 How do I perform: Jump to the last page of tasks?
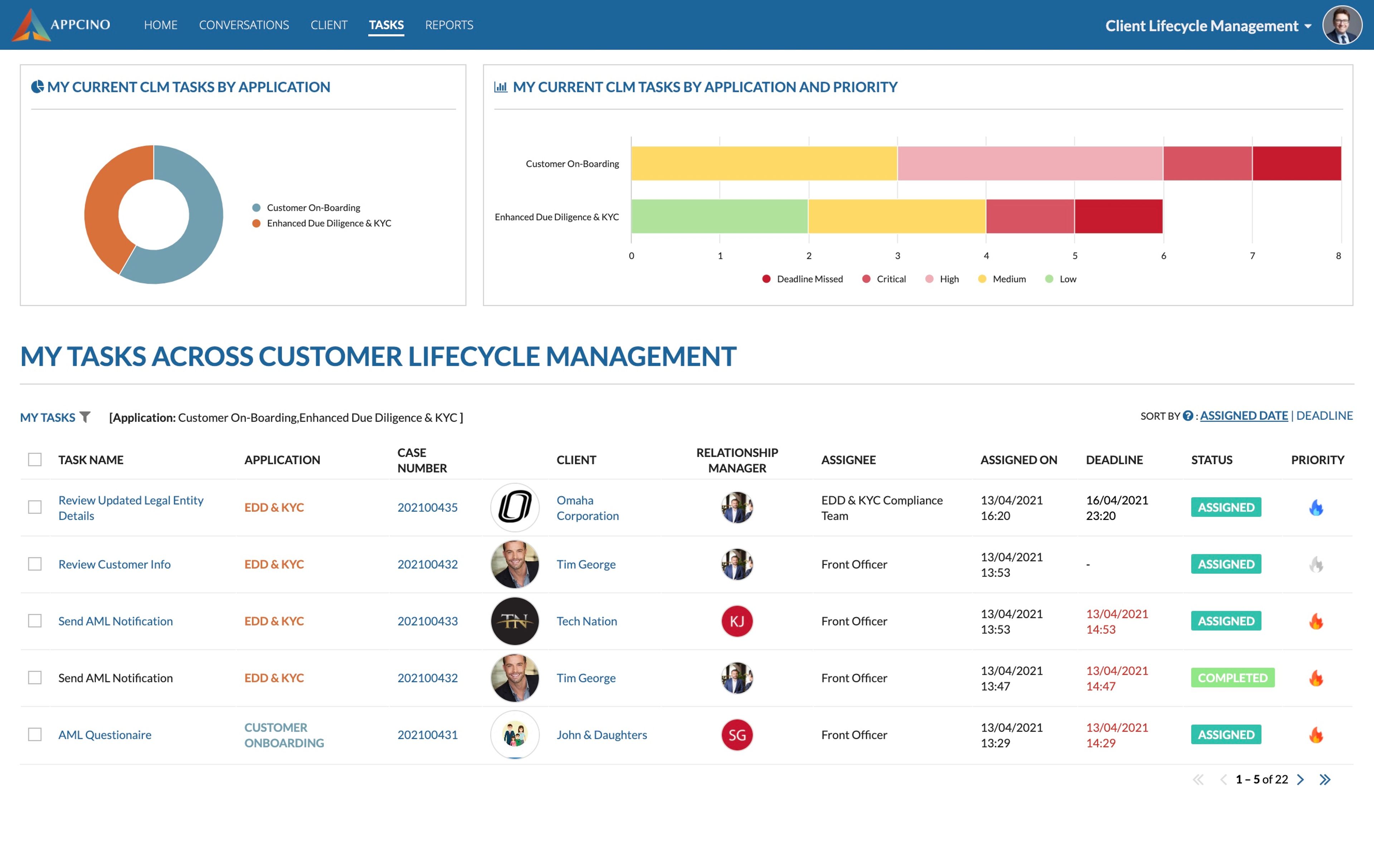[1325, 779]
